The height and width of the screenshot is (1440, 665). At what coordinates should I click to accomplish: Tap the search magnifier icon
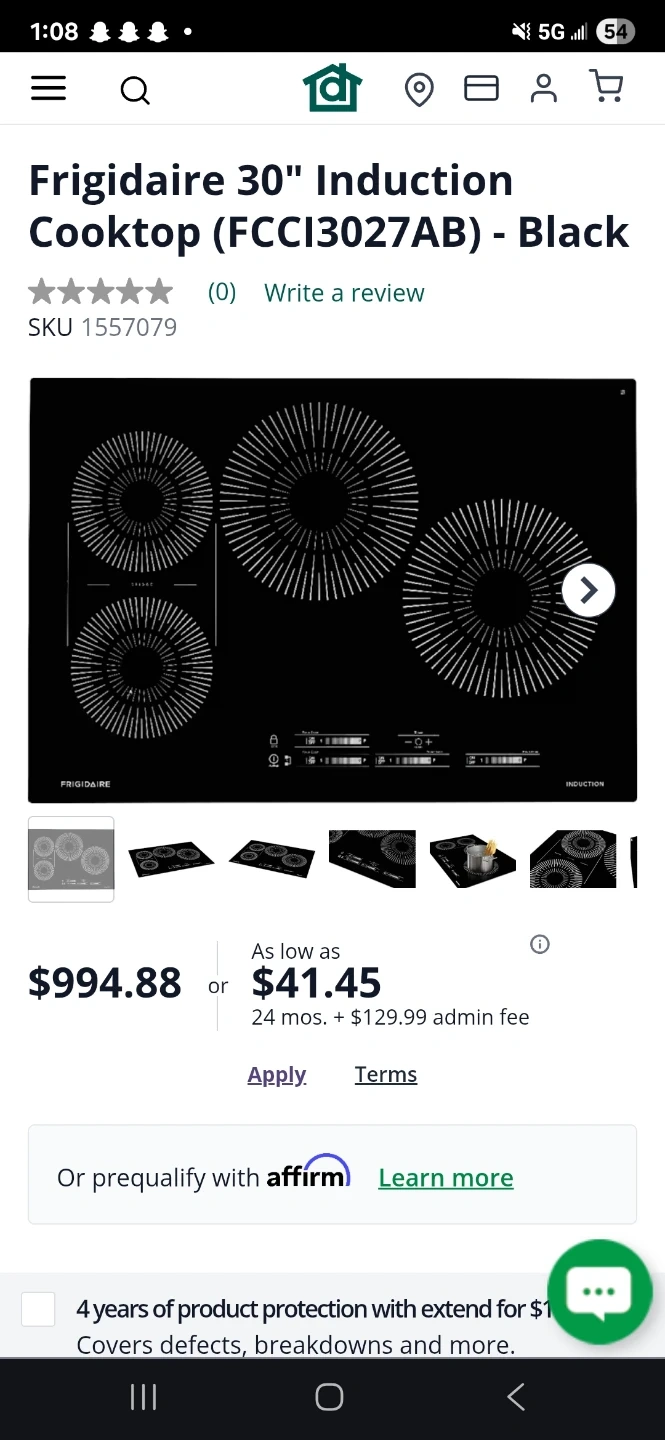[135, 91]
